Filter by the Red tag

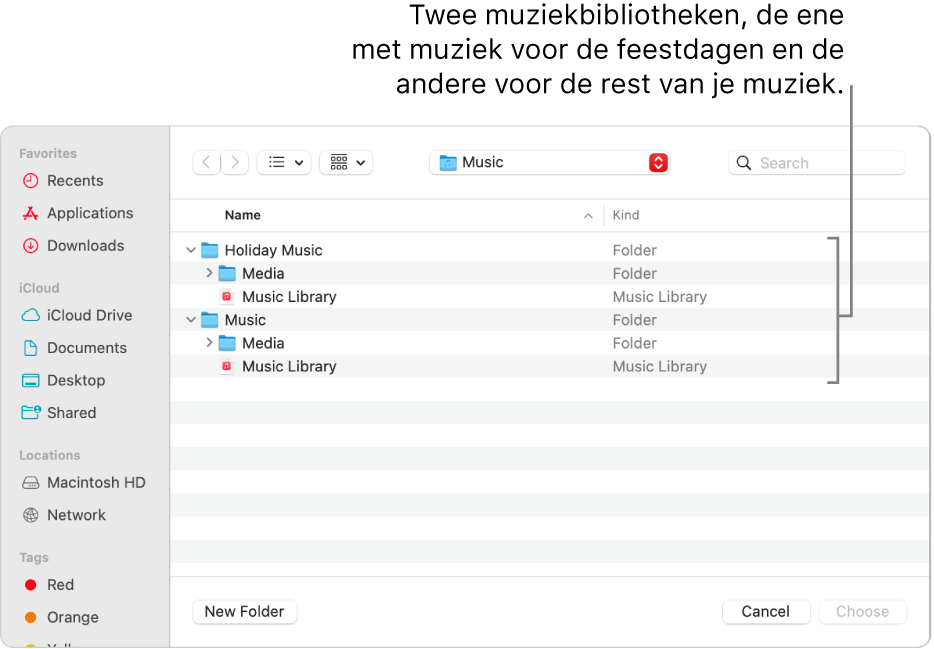[x=60, y=585]
